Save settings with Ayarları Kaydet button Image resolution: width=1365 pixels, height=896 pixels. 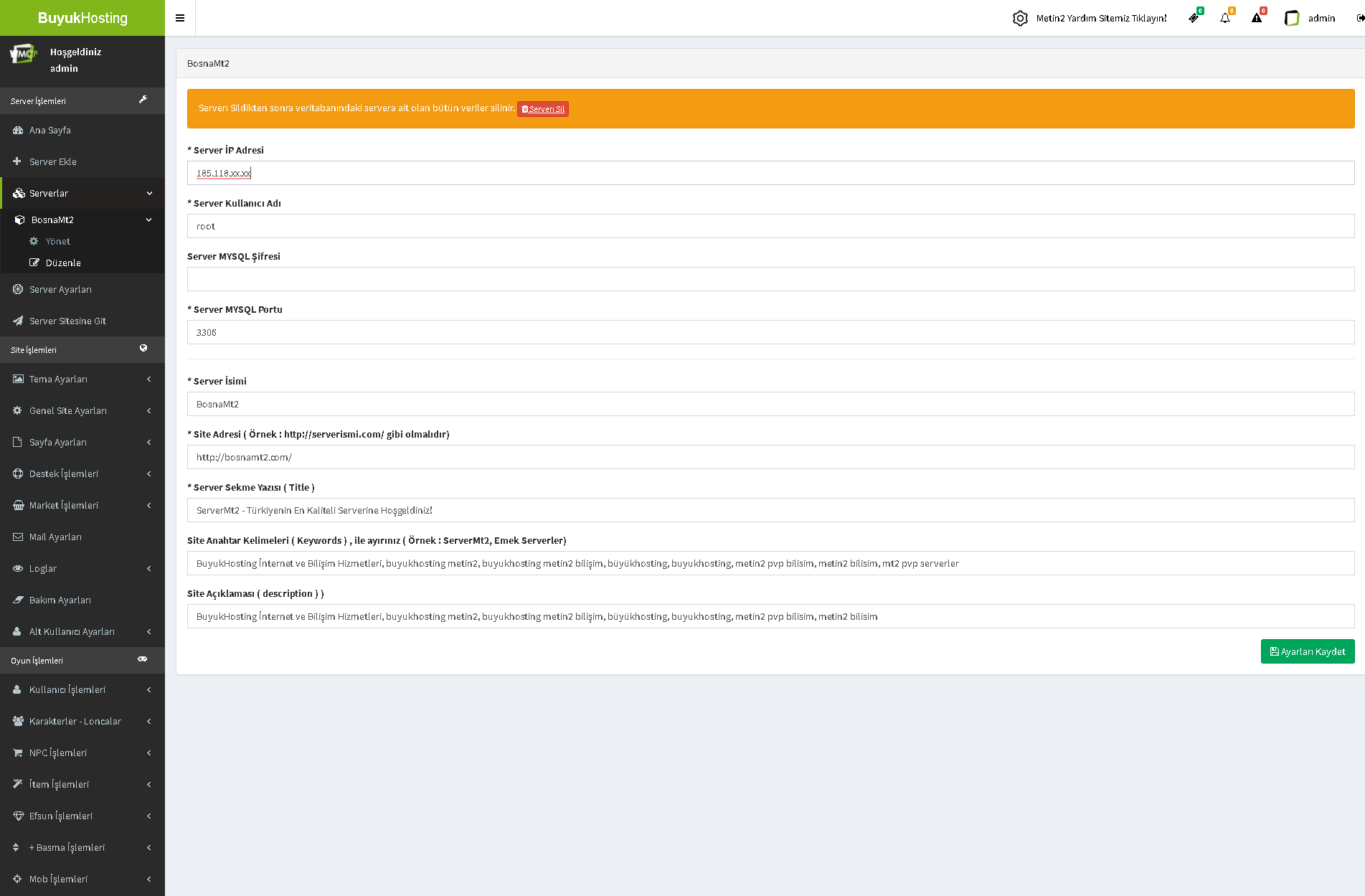pyautogui.click(x=1307, y=651)
